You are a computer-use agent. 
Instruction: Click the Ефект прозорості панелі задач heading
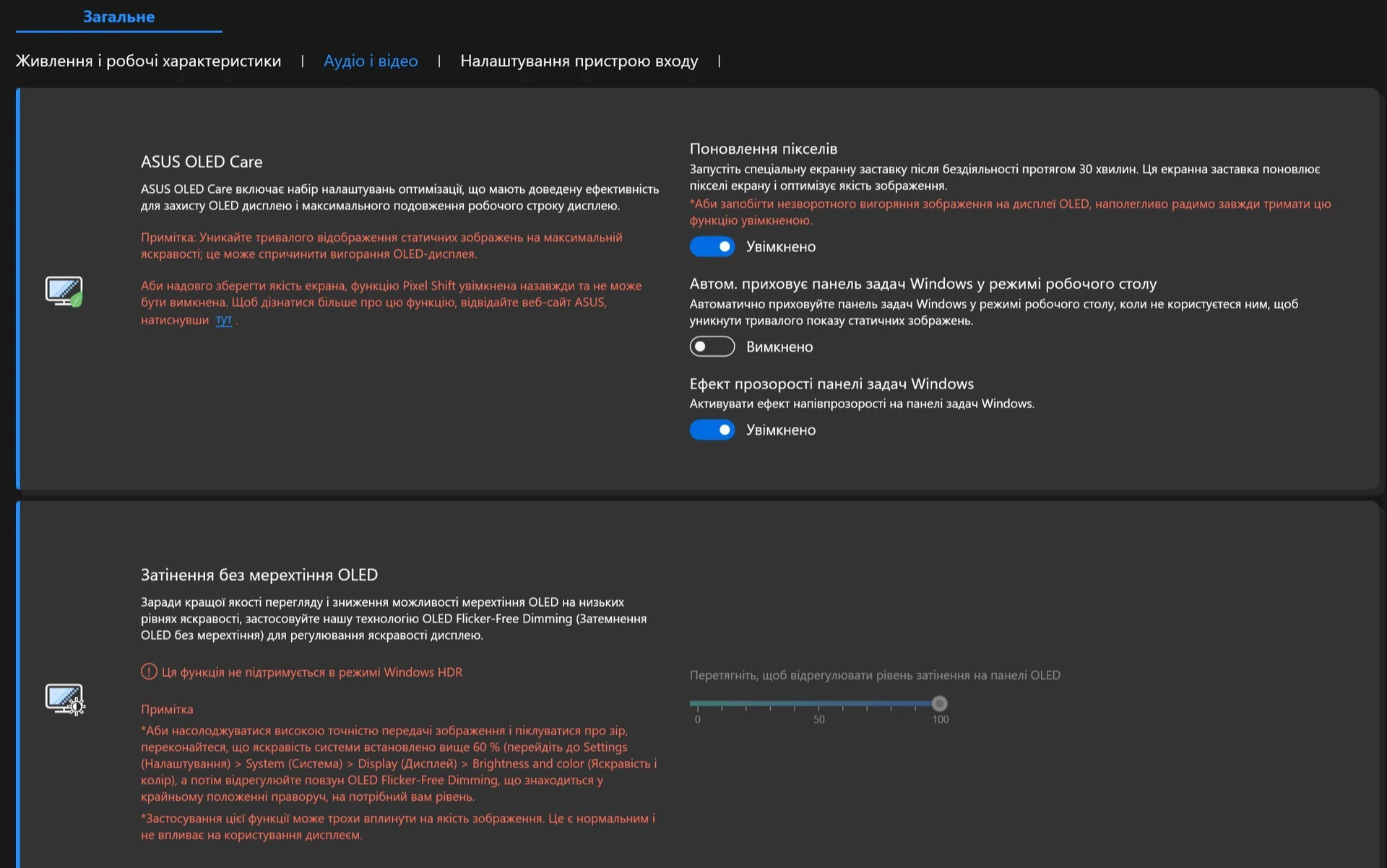click(831, 383)
